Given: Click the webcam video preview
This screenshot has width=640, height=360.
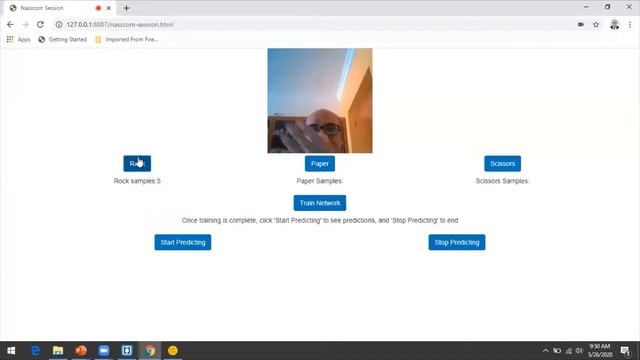Looking at the screenshot, I should (320, 101).
